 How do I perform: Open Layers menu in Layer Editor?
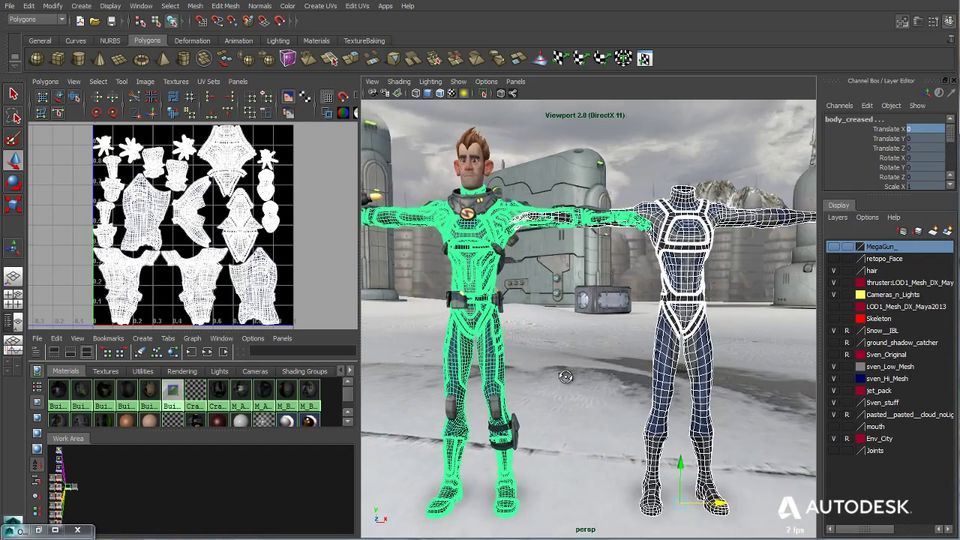coord(838,217)
